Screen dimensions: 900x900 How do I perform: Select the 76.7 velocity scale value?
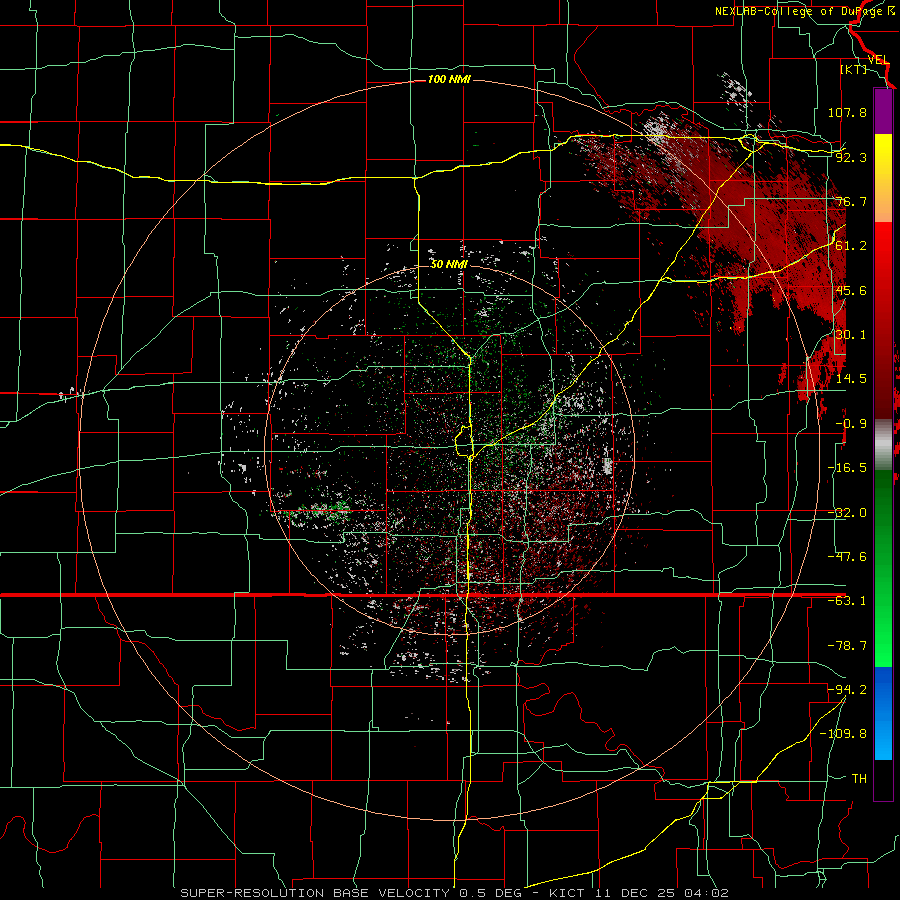coord(851,201)
